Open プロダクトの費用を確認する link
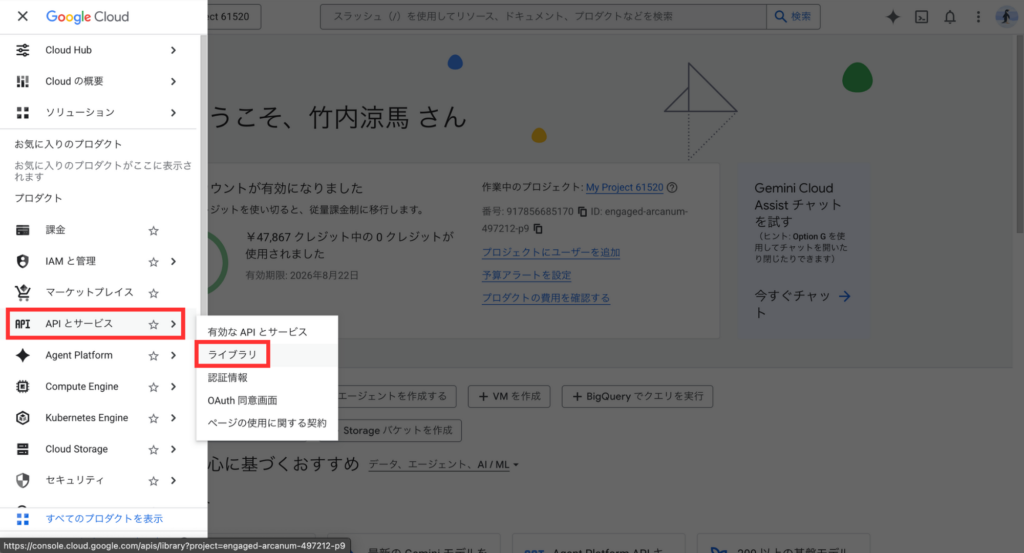1024x553 pixels. (546, 298)
